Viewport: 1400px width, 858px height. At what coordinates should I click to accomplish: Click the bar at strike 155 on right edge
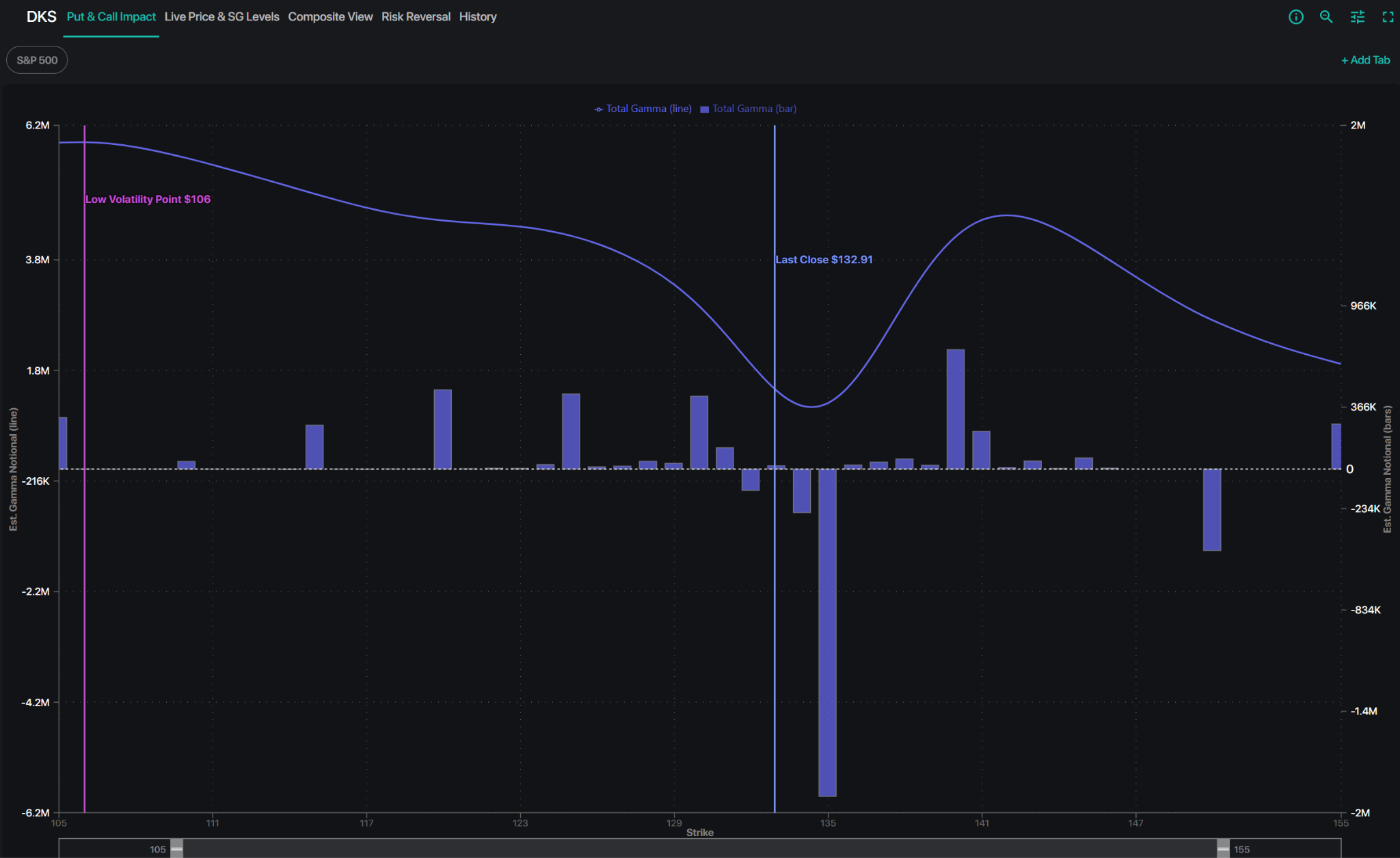click(1336, 446)
